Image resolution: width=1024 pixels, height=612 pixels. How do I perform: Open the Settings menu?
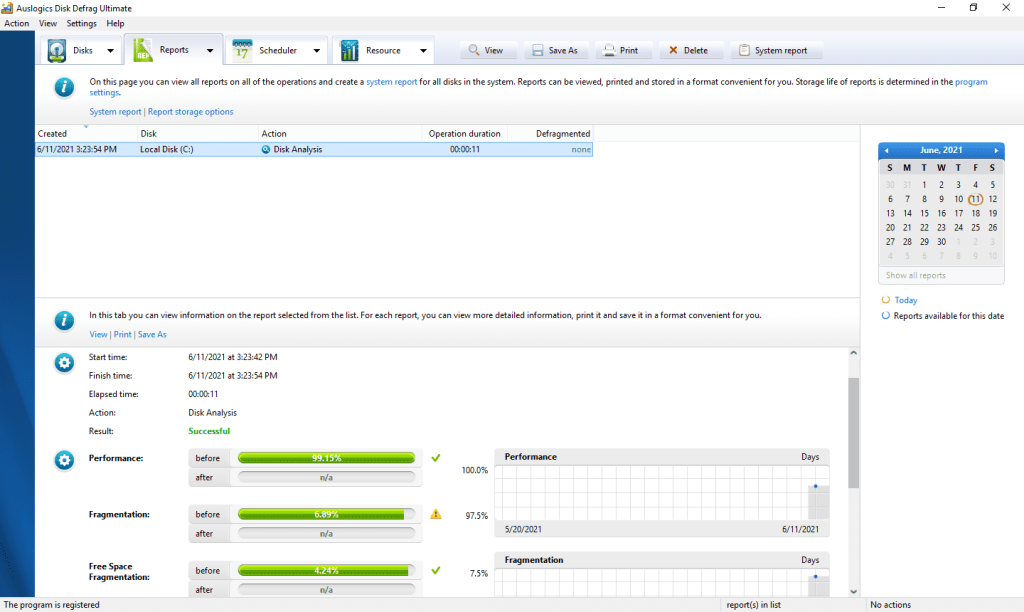81,23
